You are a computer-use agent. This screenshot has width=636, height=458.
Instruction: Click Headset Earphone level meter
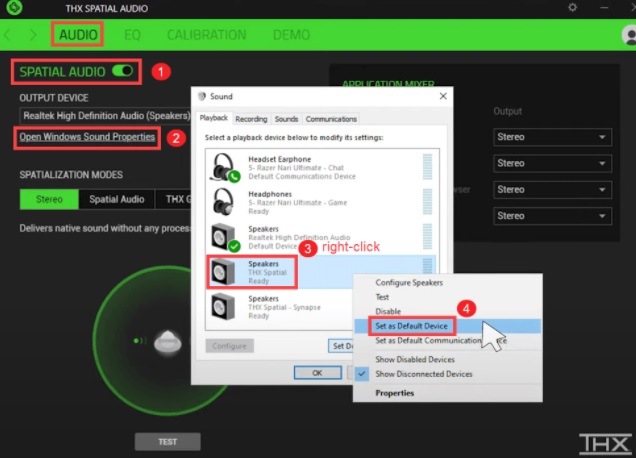click(x=427, y=167)
